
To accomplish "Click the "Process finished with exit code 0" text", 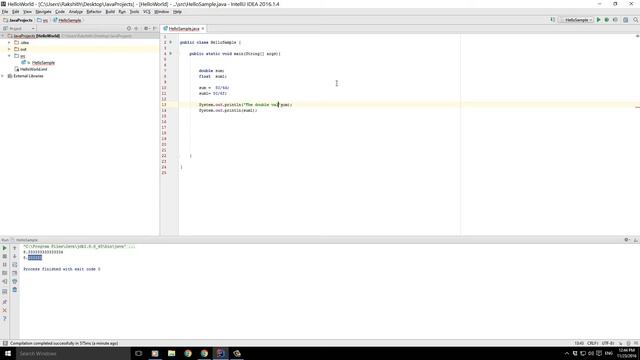I will point(62,269).
